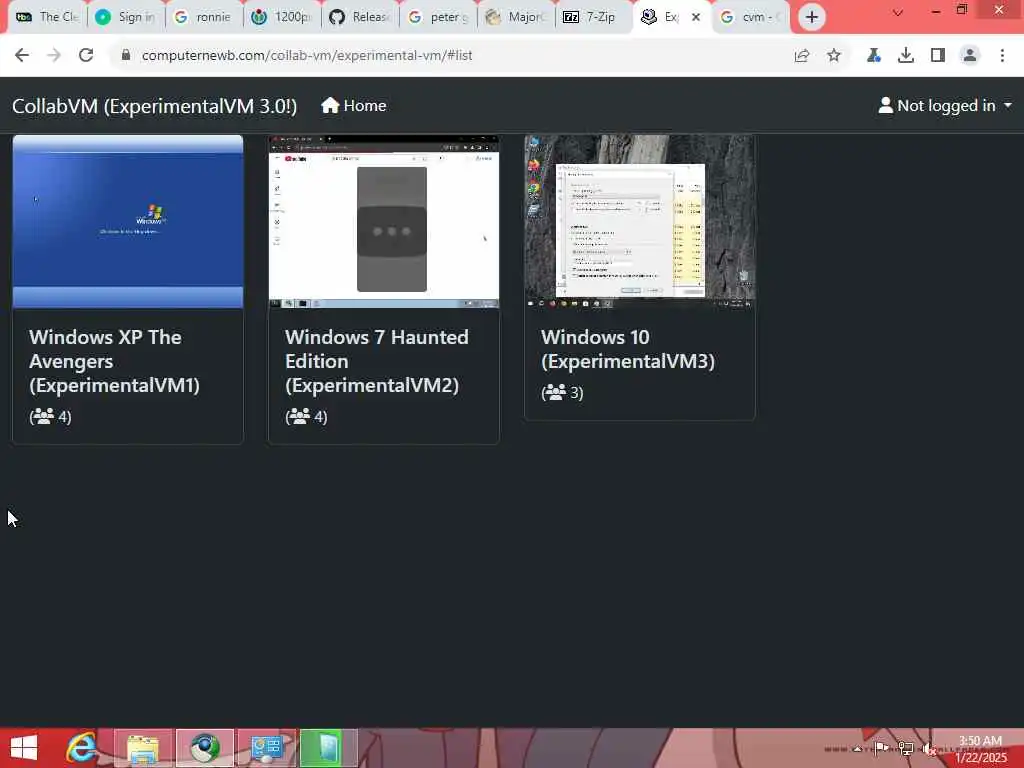The height and width of the screenshot is (768, 1024).
Task: Switch to the 'The Cle' tab
Action: (x=46, y=18)
